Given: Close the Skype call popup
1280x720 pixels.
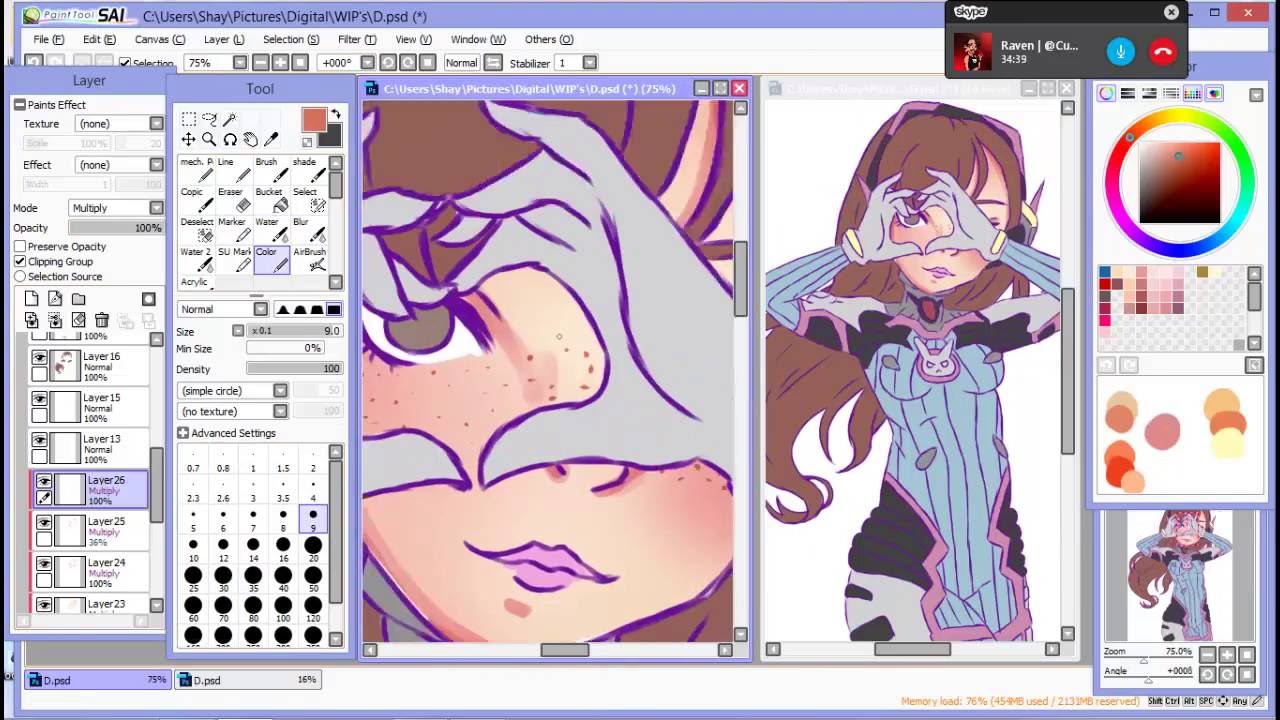Looking at the screenshot, I should click(x=1171, y=12).
